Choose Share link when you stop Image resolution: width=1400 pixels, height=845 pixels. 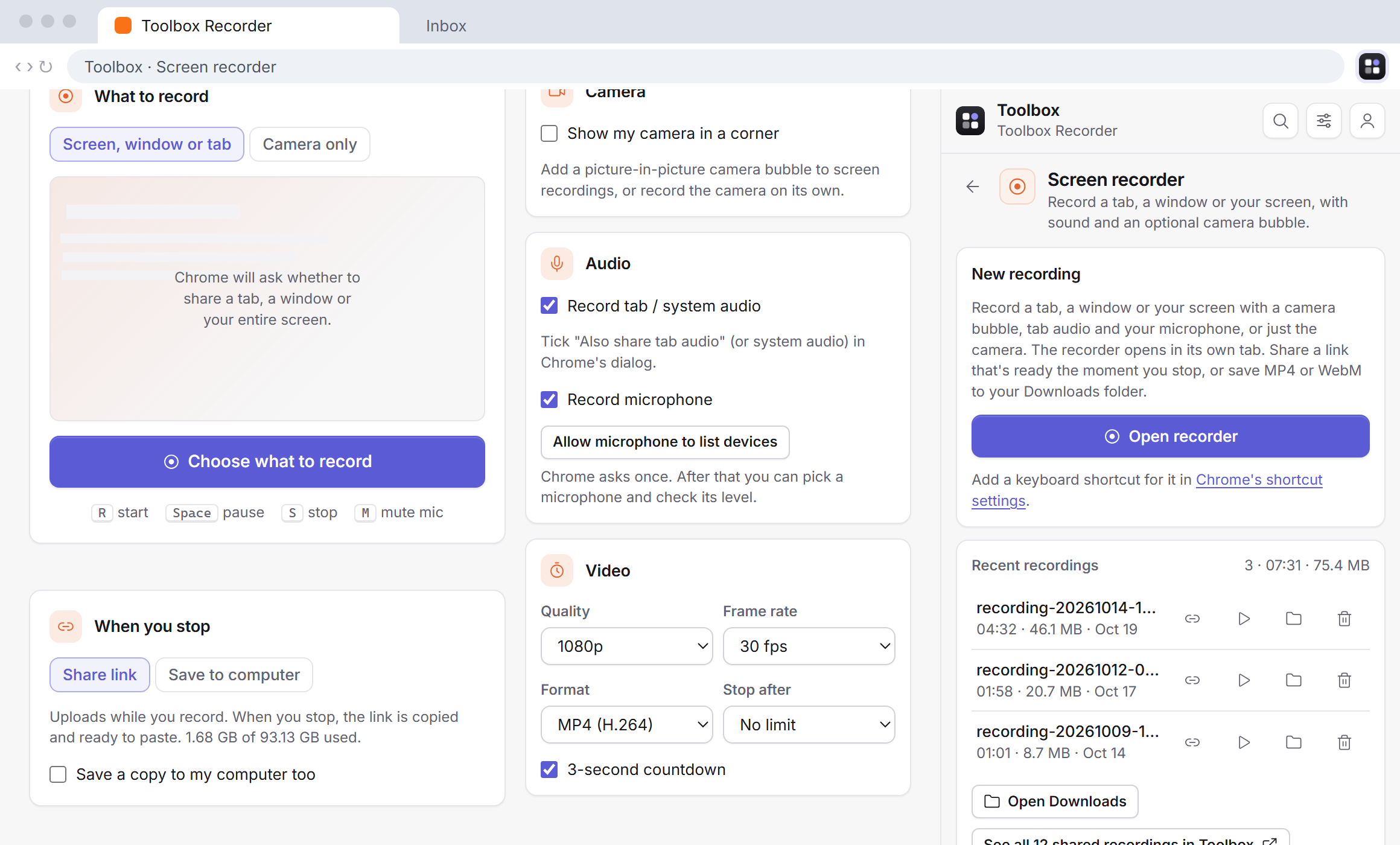100,675
